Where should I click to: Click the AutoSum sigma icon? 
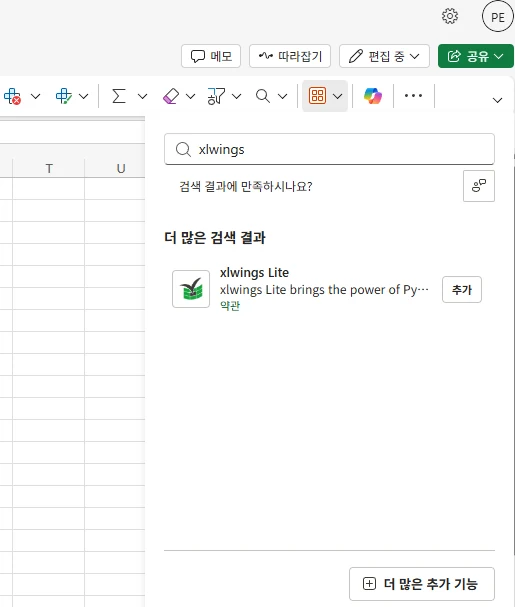pyautogui.click(x=118, y=96)
